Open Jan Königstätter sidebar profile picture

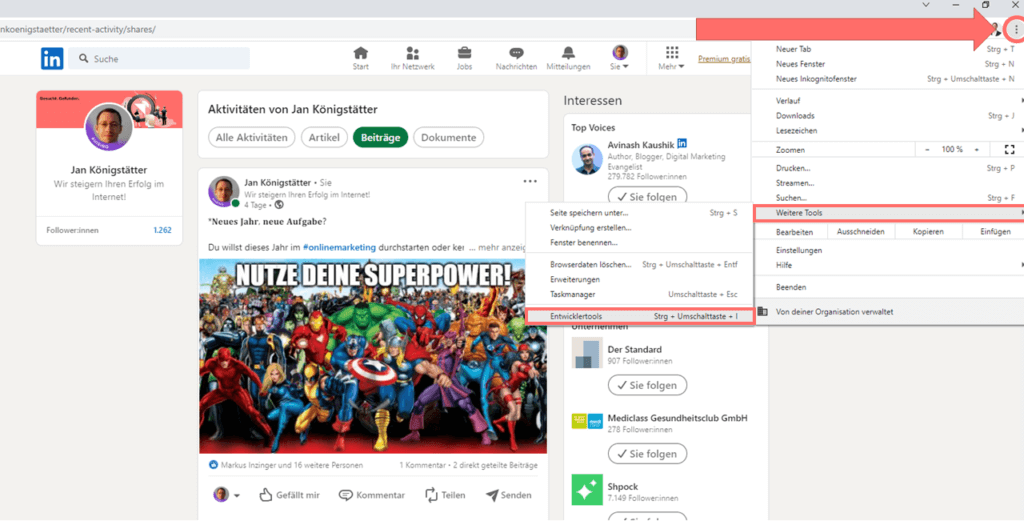click(x=109, y=127)
